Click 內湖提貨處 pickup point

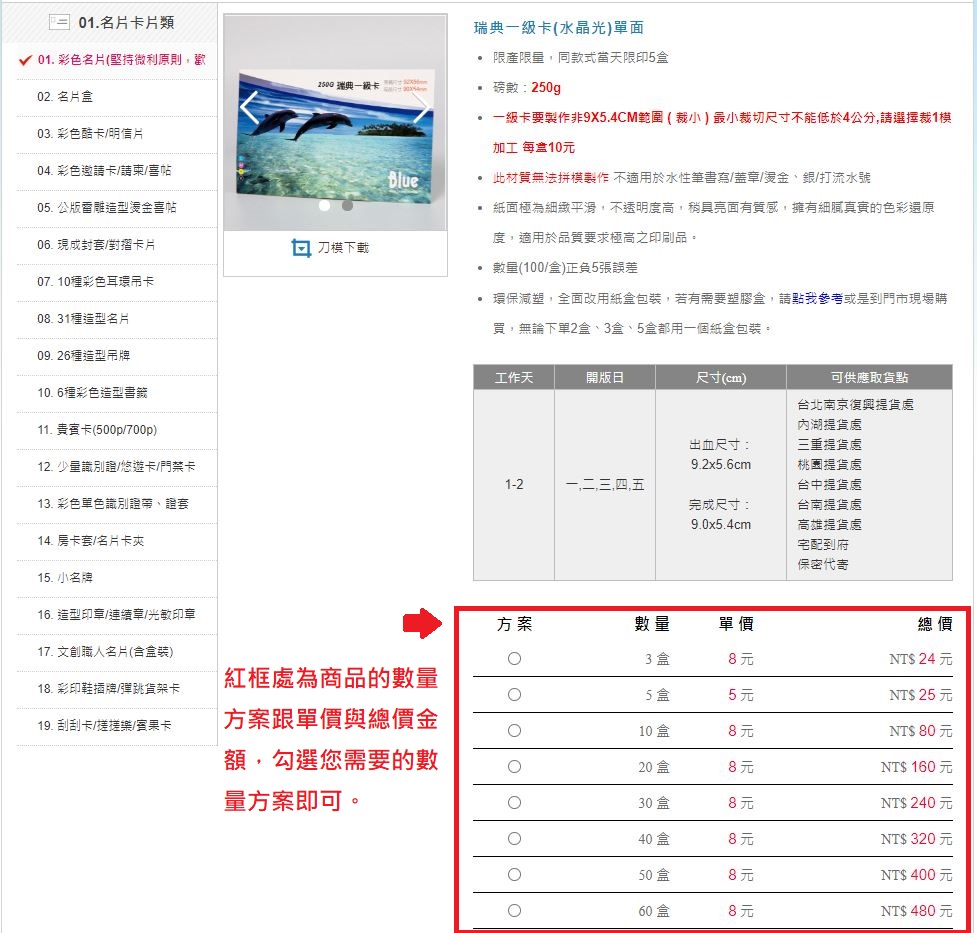(829, 424)
